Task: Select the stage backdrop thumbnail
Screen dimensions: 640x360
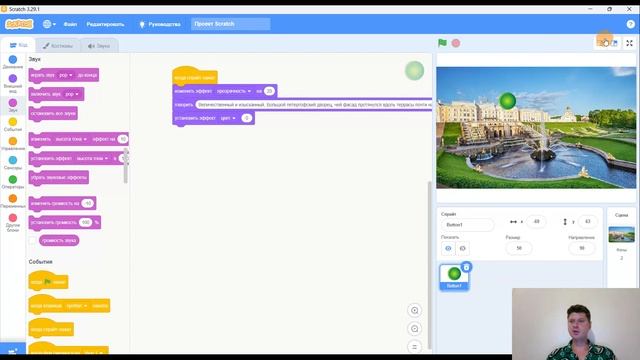Action: point(621,234)
